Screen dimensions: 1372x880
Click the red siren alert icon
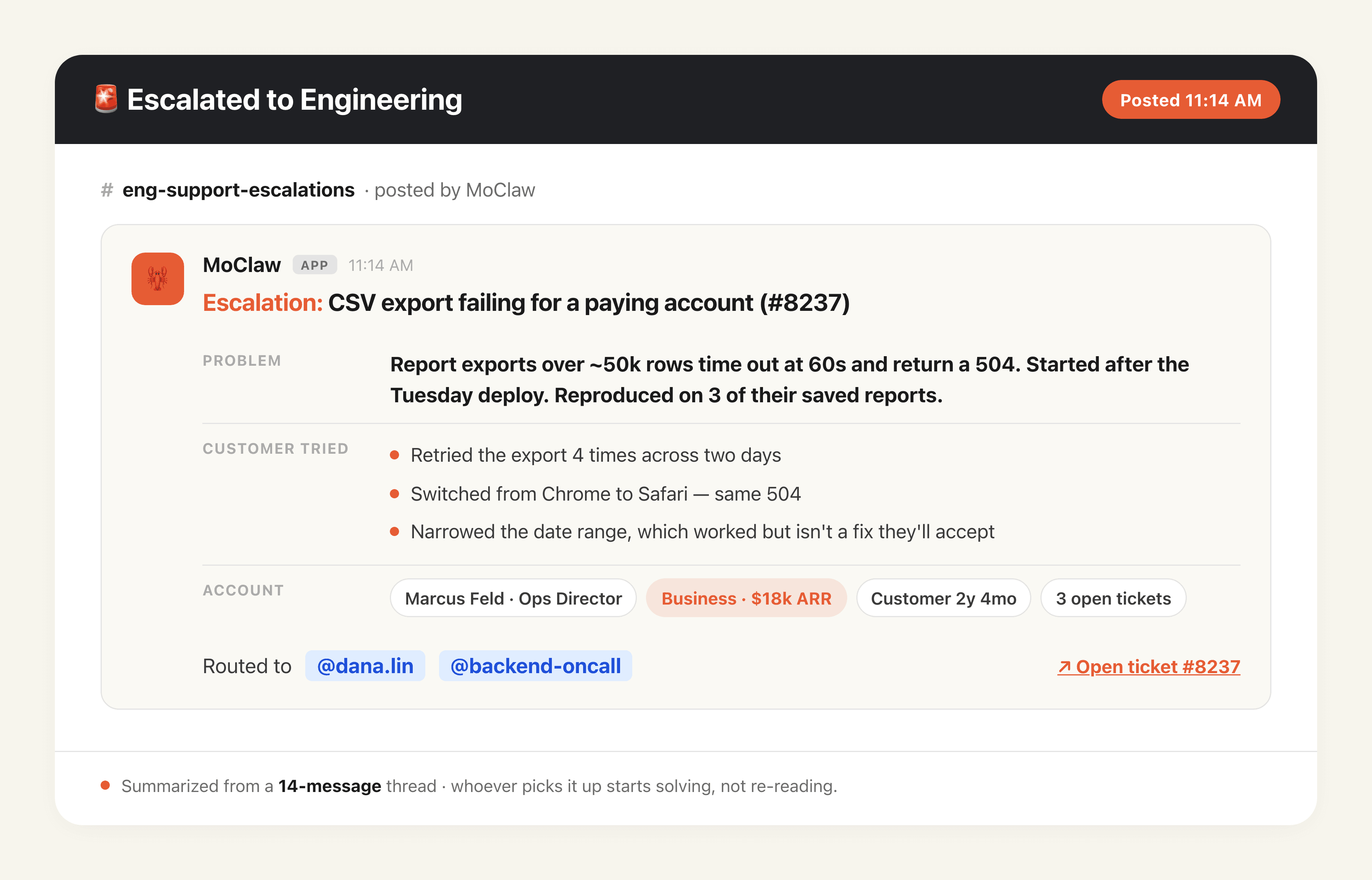tap(106, 99)
